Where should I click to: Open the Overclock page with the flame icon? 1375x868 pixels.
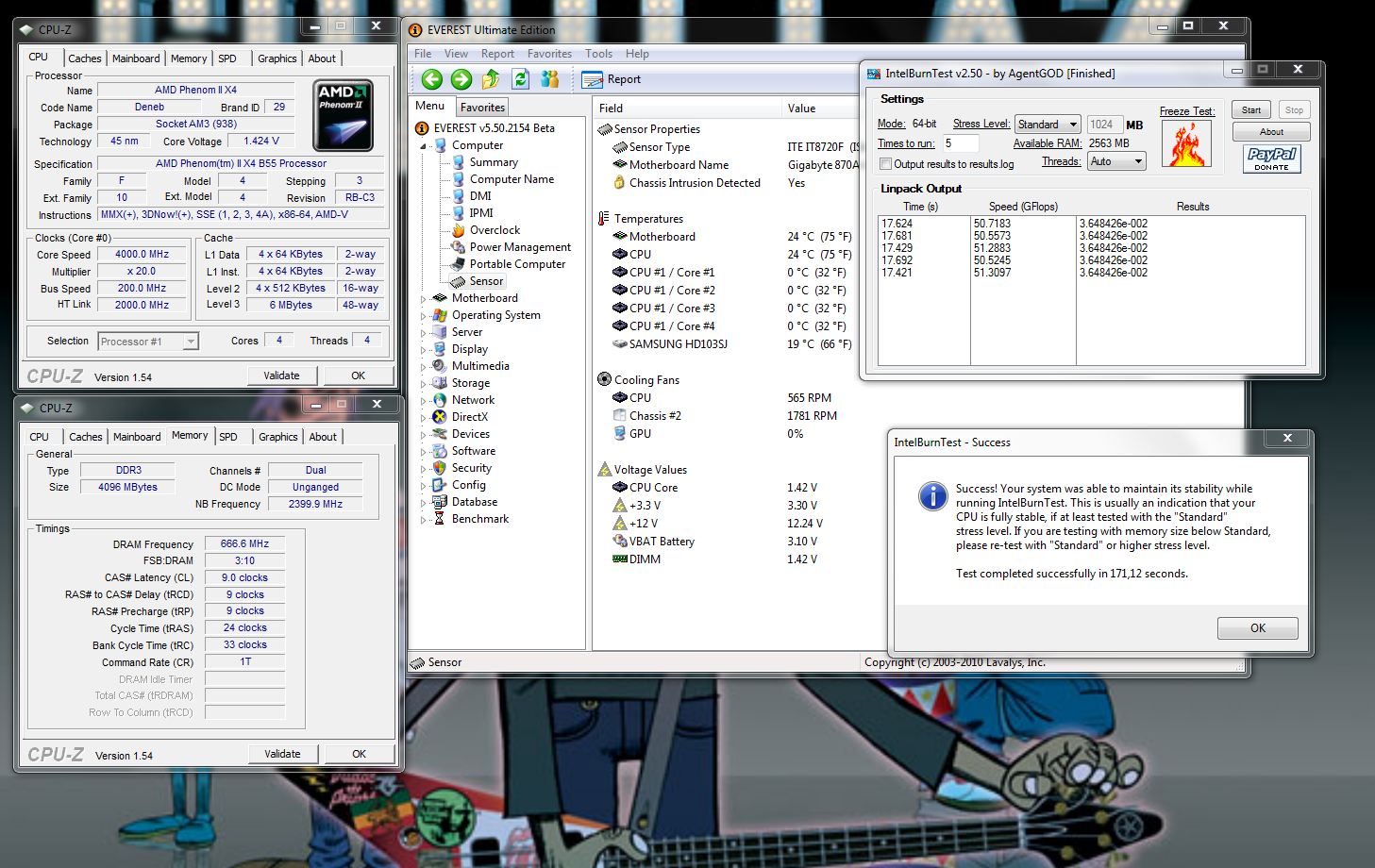click(x=459, y=230)
